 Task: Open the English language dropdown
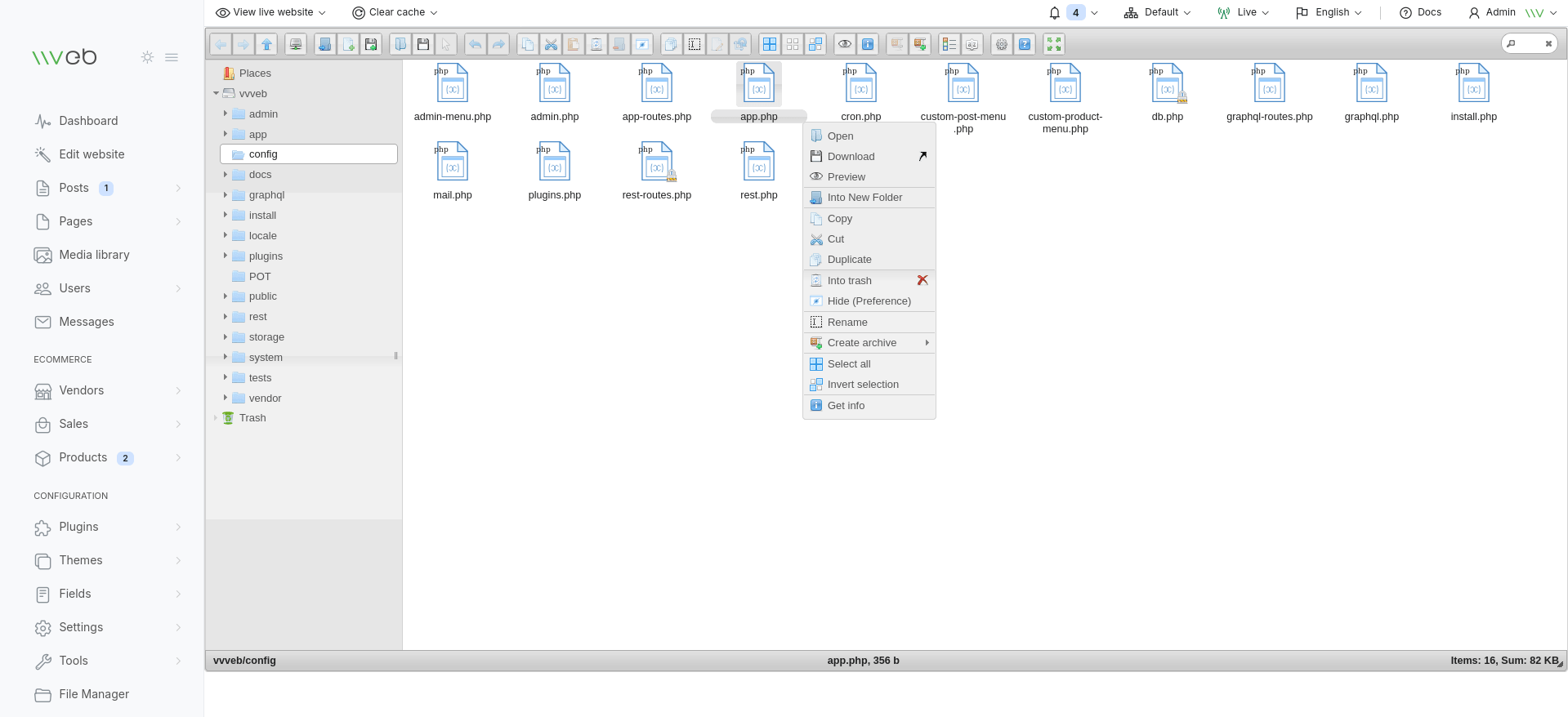click(1329, 12)
